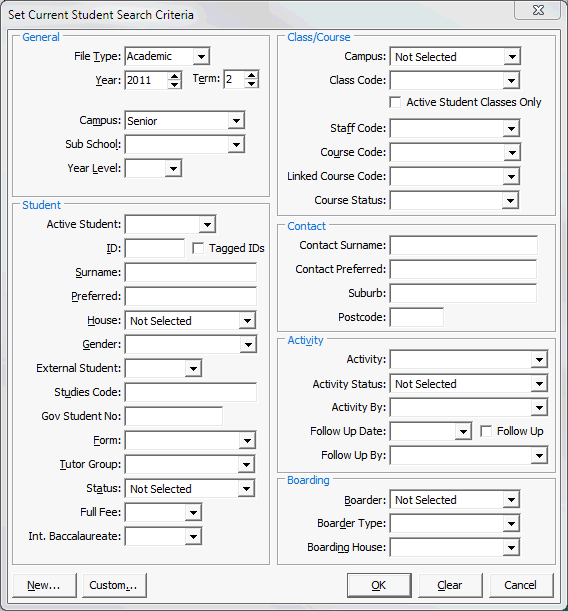The image size is (568, 611).
Task: Expand the Gender dropdown
Action: [x=248, y=344]
